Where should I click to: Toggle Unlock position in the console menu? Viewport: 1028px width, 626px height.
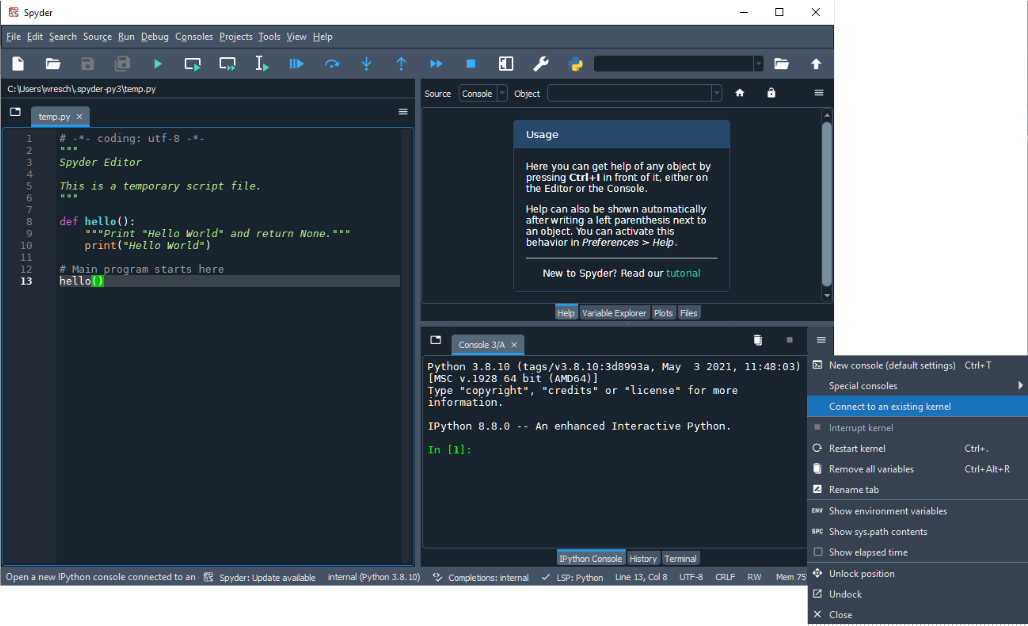coord(861,573)
